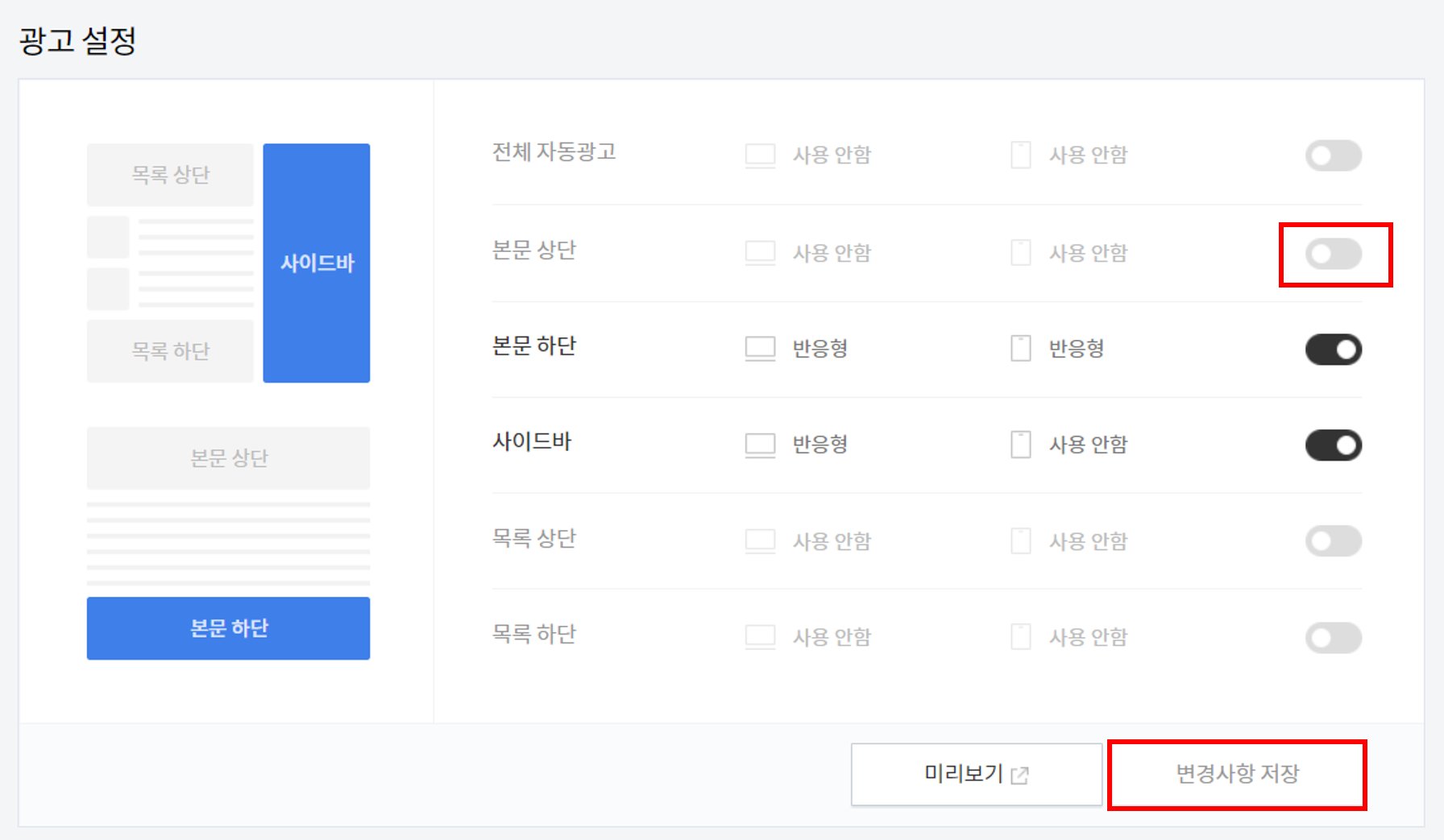Image resolution: width=1444 pixels, height=840 pixels.
Task: Enable the 전체 자동광고 toggle
Action: pyautogui.click(x=1334, y=155)
